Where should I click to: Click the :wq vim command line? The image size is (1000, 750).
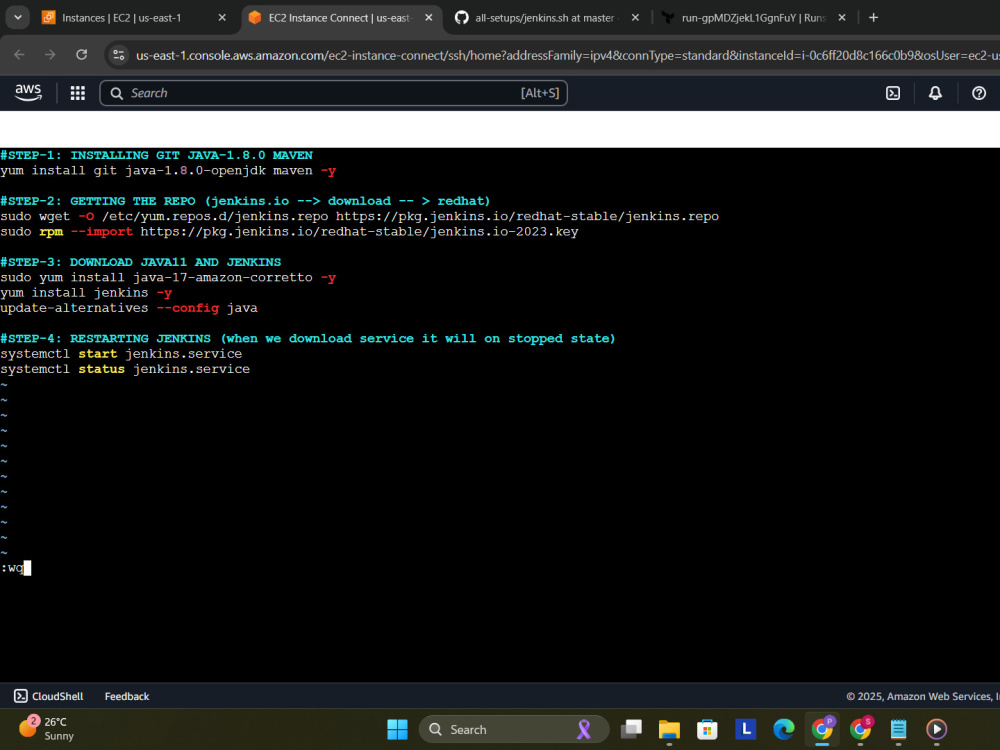[15, 568]
